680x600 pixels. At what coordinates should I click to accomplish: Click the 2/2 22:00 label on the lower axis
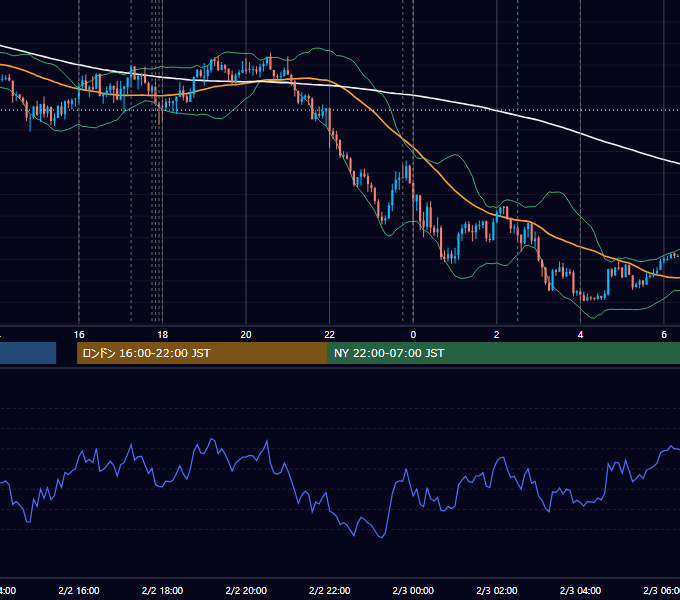tap(330, 590)
